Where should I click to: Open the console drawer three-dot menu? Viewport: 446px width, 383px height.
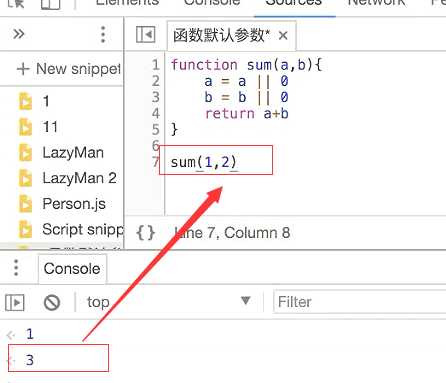pos(16,268)
